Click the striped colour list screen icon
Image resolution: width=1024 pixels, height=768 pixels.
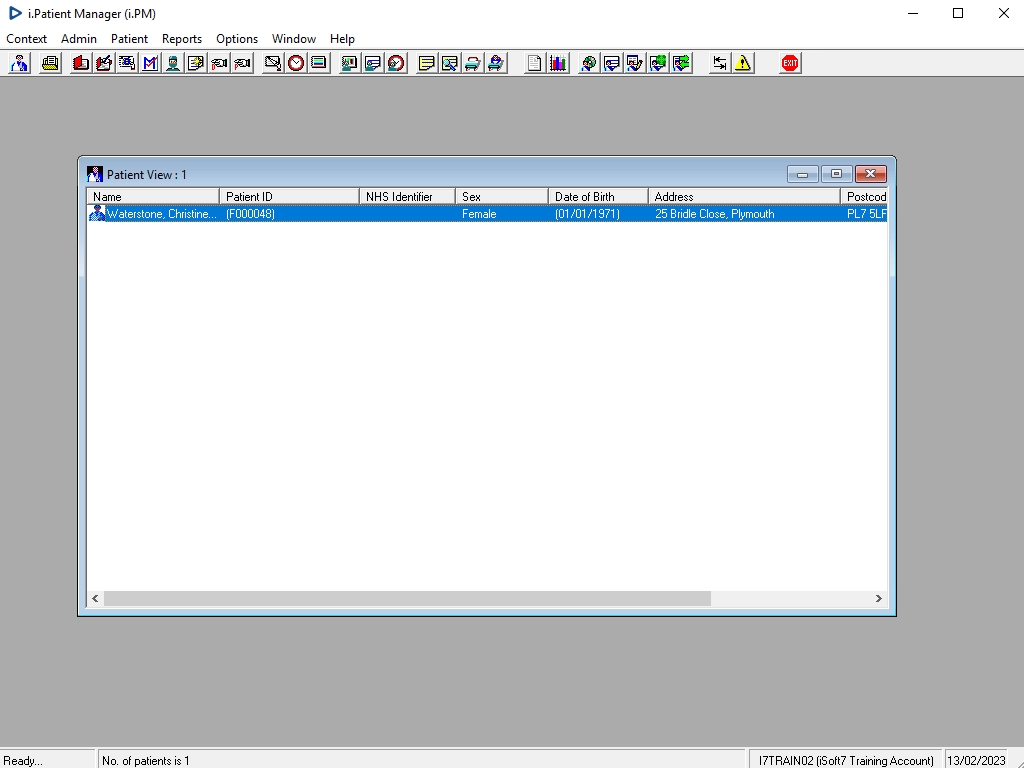(x=319, y=63)
